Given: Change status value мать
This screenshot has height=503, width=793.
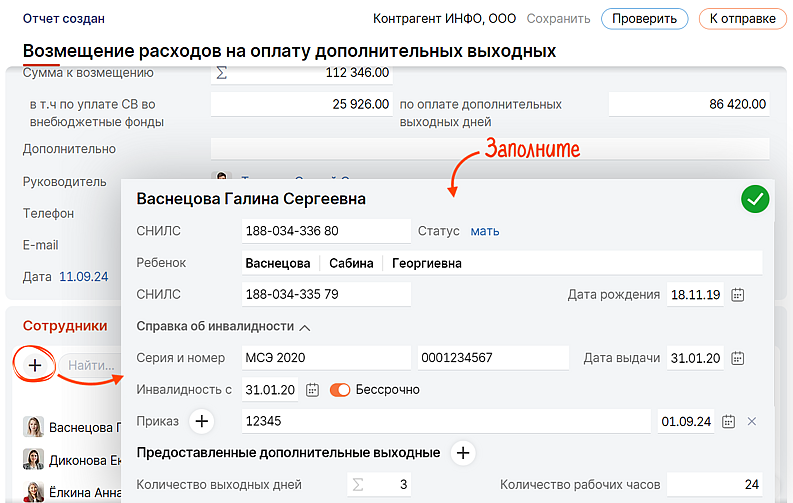Looking at the screenshot, I should [x=485, y=231].
